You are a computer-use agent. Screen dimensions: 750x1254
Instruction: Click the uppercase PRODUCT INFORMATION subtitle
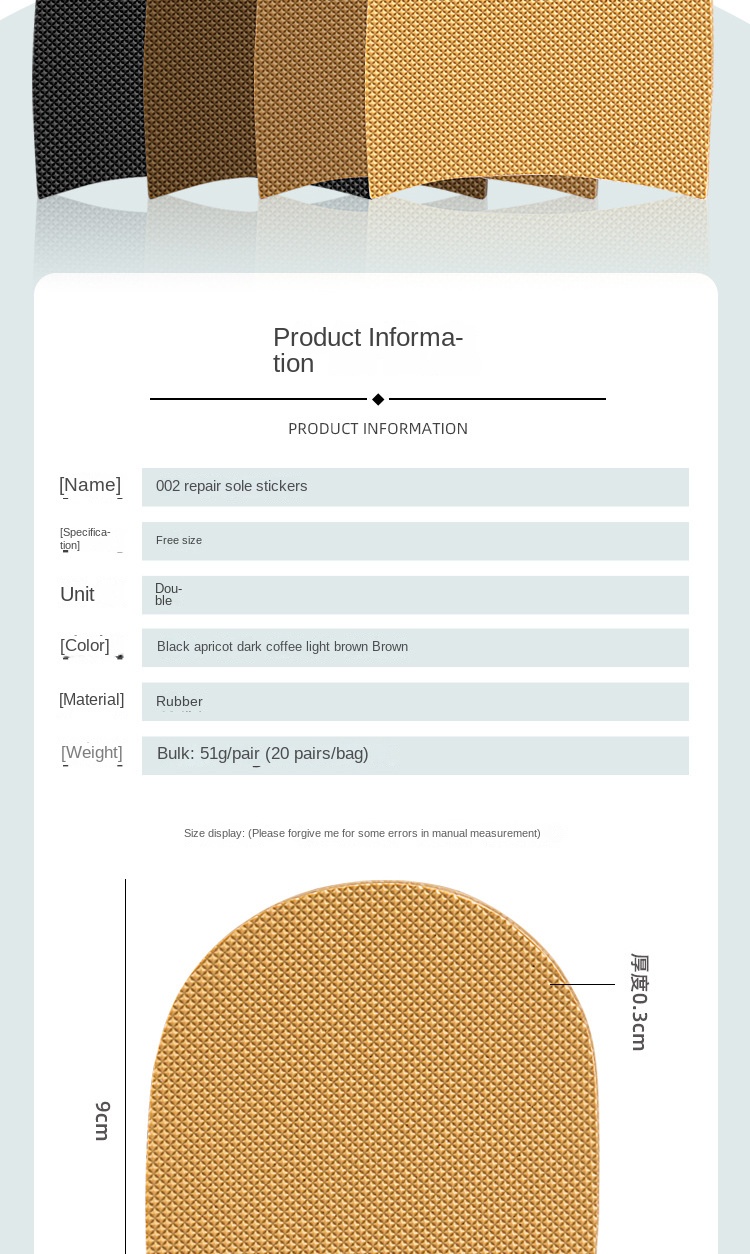click(x=378, y=429)
